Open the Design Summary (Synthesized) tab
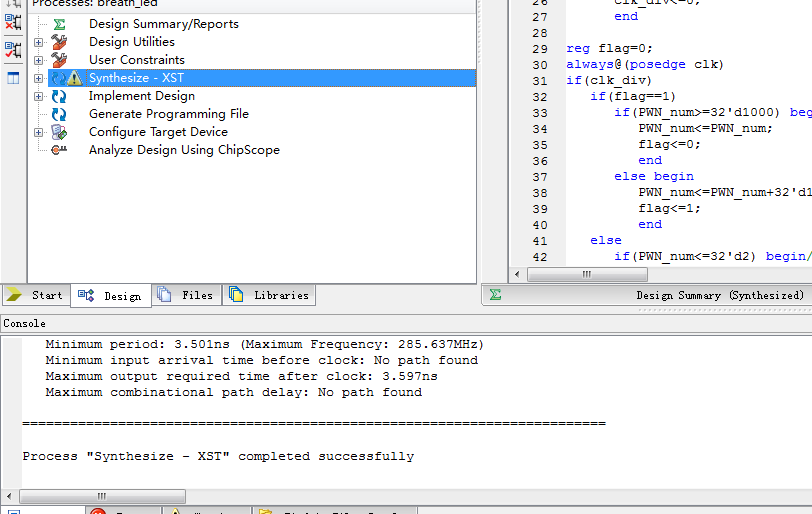 point(719,295)
